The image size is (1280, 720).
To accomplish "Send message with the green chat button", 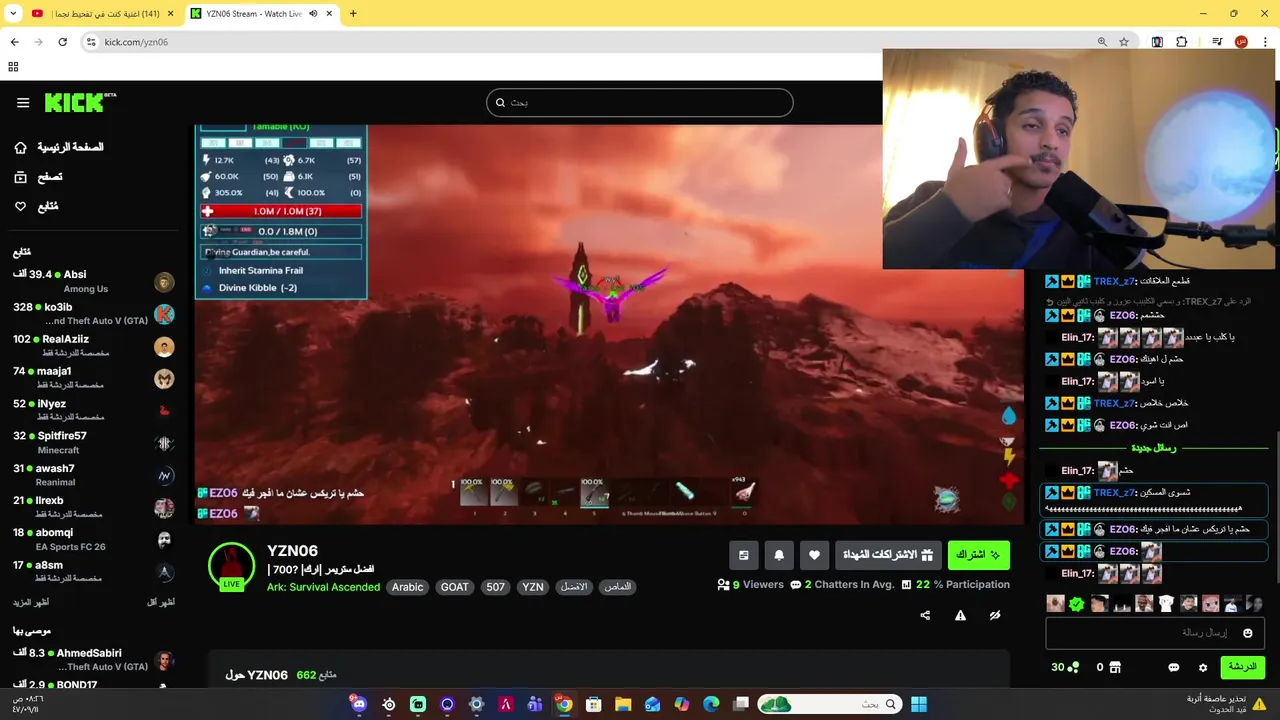I will (1242, 667).
